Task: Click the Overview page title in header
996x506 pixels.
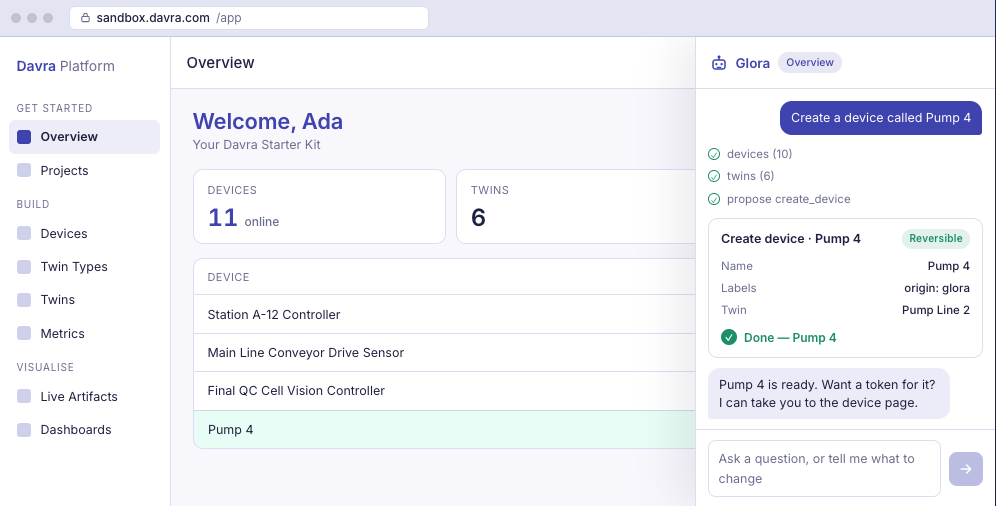Action: (220, 62)
